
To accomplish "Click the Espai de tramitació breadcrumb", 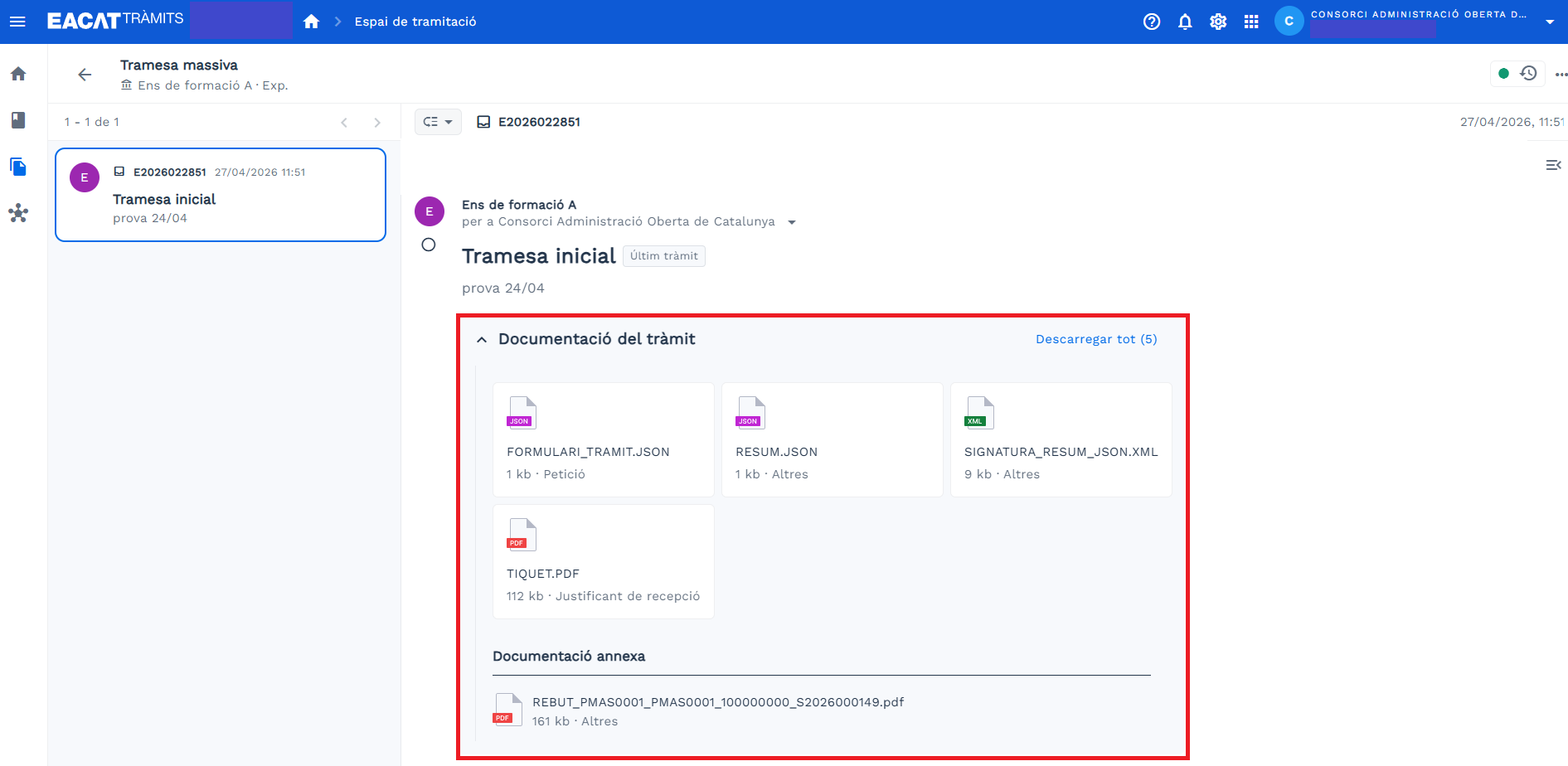I will point(415,22).
